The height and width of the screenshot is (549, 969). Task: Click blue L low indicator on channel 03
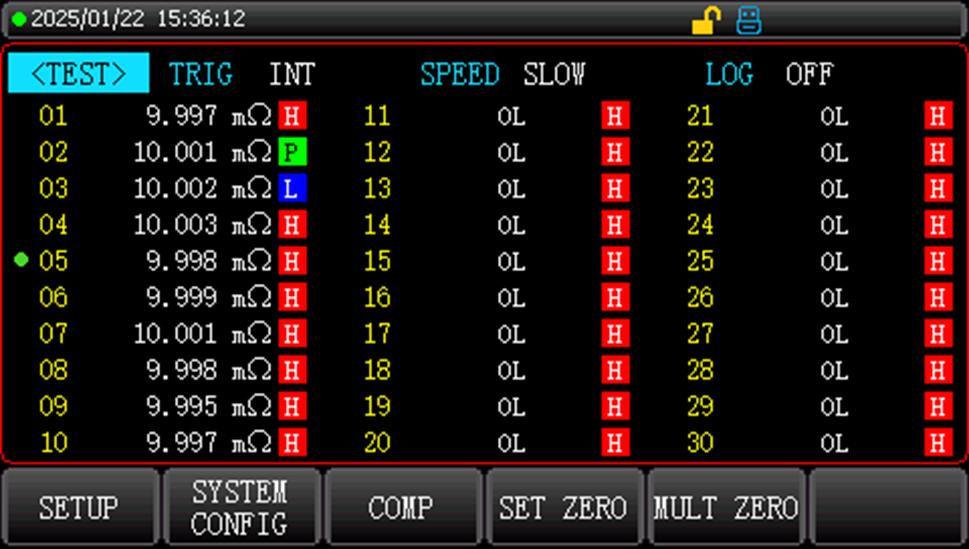[292, 189]
